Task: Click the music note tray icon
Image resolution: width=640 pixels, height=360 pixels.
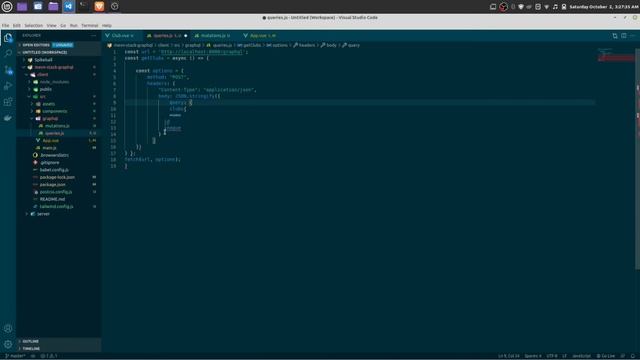Action: 555,7
